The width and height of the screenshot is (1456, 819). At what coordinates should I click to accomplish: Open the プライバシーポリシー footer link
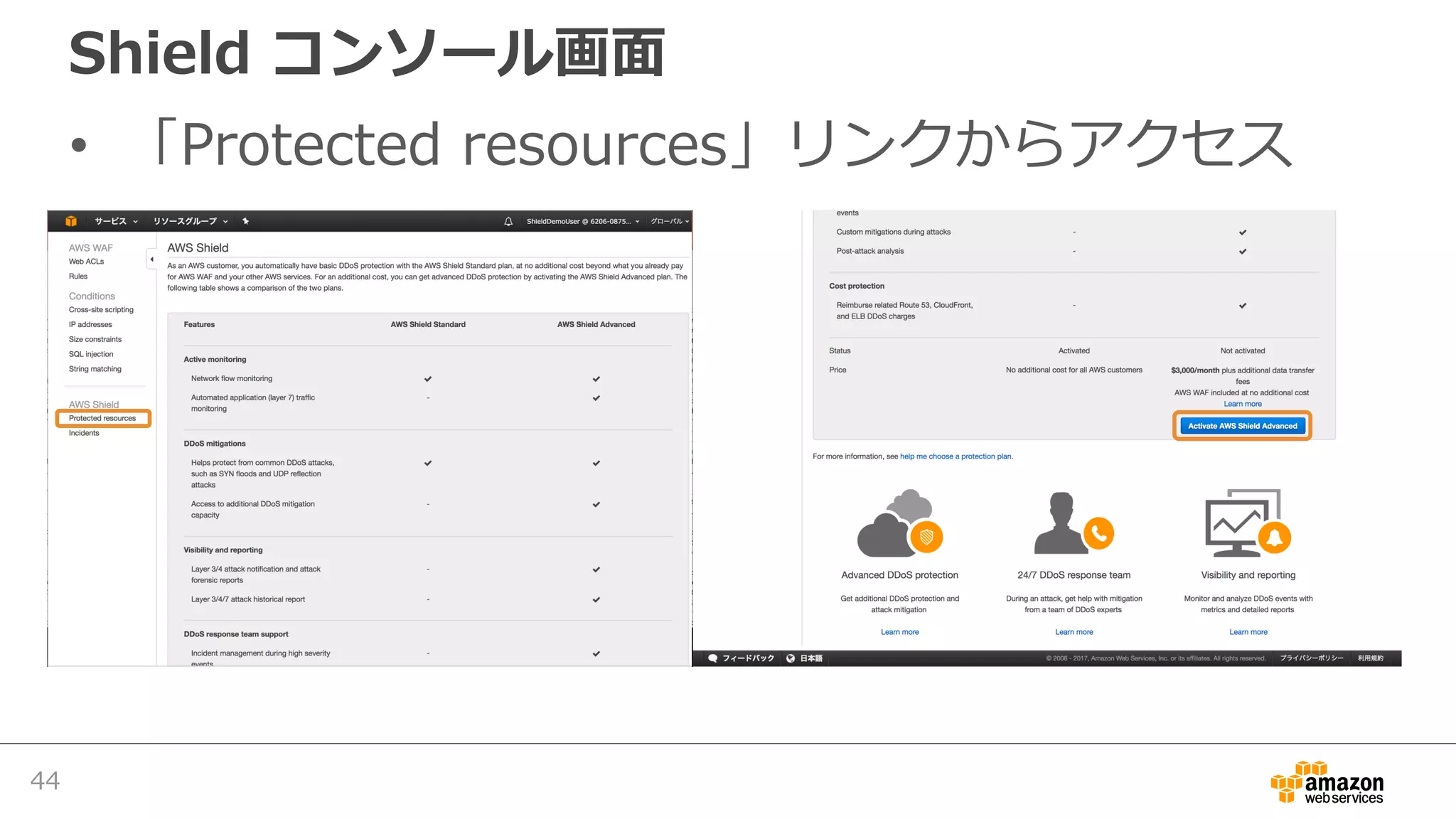pyautogui.click(x=1312, y=658)
